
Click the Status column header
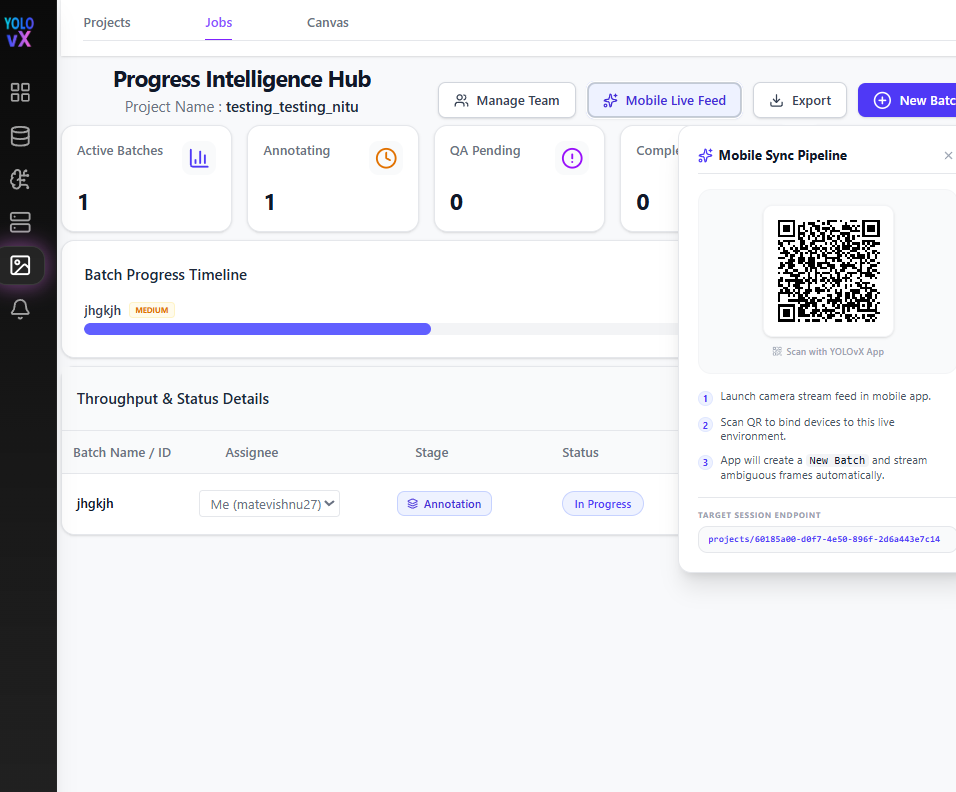coord(580,452)
